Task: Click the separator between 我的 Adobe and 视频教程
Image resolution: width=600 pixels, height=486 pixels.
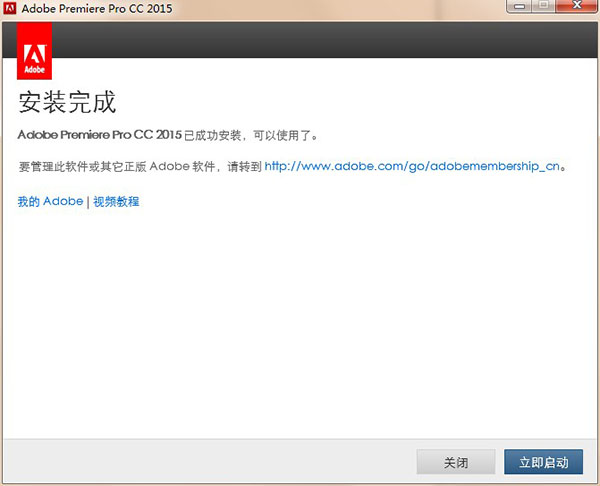Action: point(88,201)
